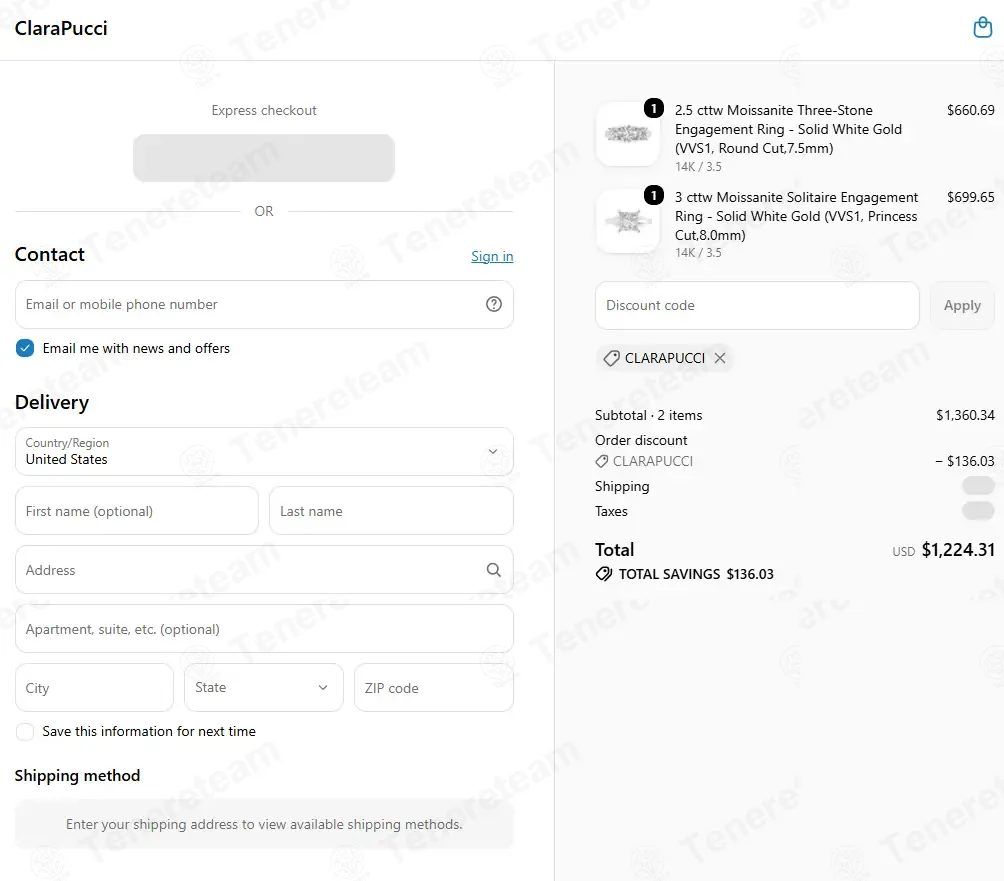Remove the CLARAPUCCI discount code tag

click(720, 358)
